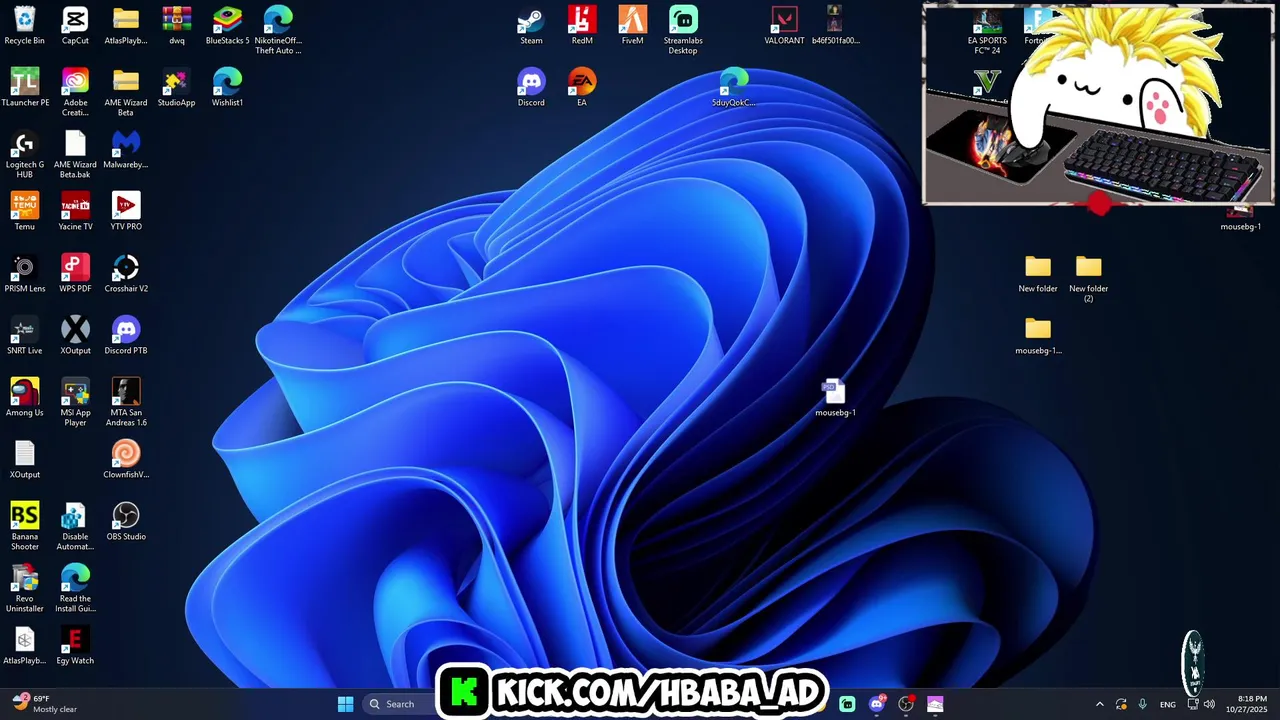
Task: Select the blank XOutput file icon
Action: (x=25, y=460)
